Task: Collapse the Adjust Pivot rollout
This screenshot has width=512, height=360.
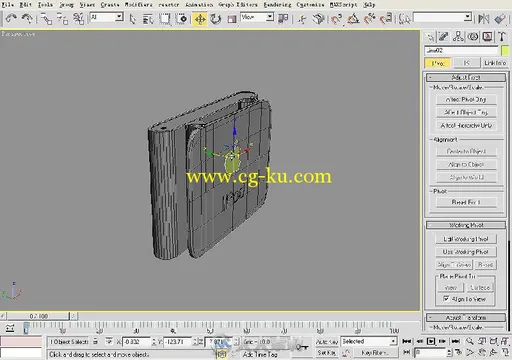Action: coord(466,77)
